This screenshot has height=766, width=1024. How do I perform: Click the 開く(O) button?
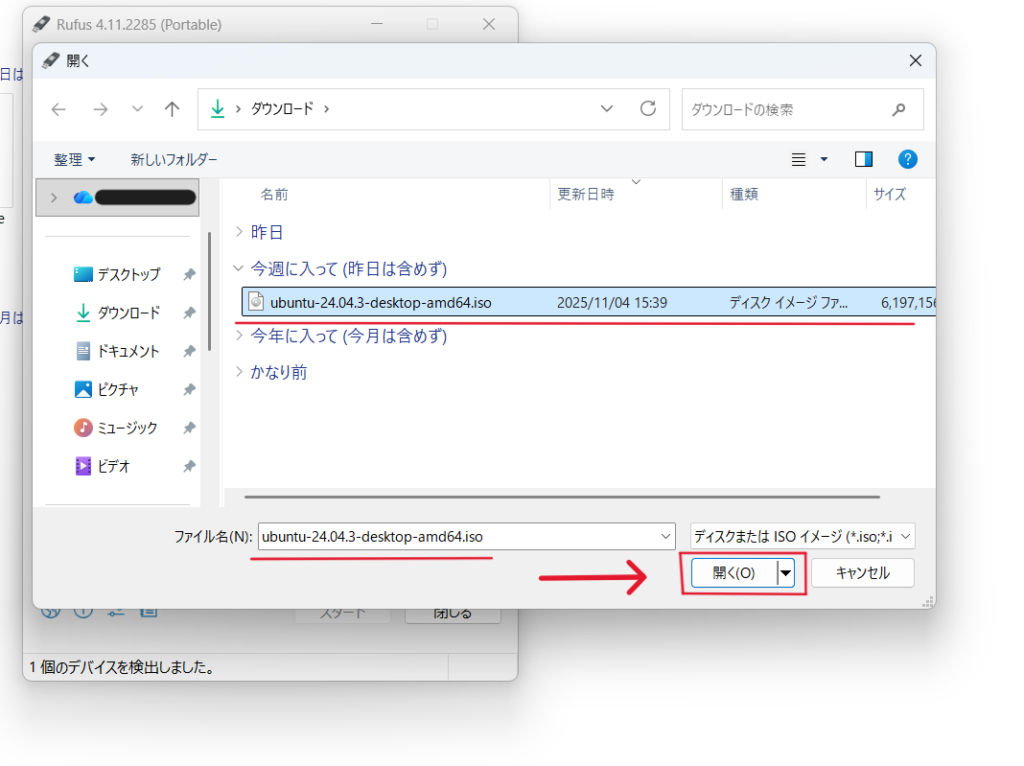734,573
